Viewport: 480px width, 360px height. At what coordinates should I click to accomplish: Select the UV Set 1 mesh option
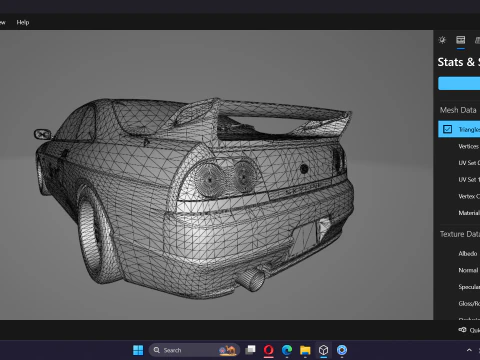click(469, 179)
